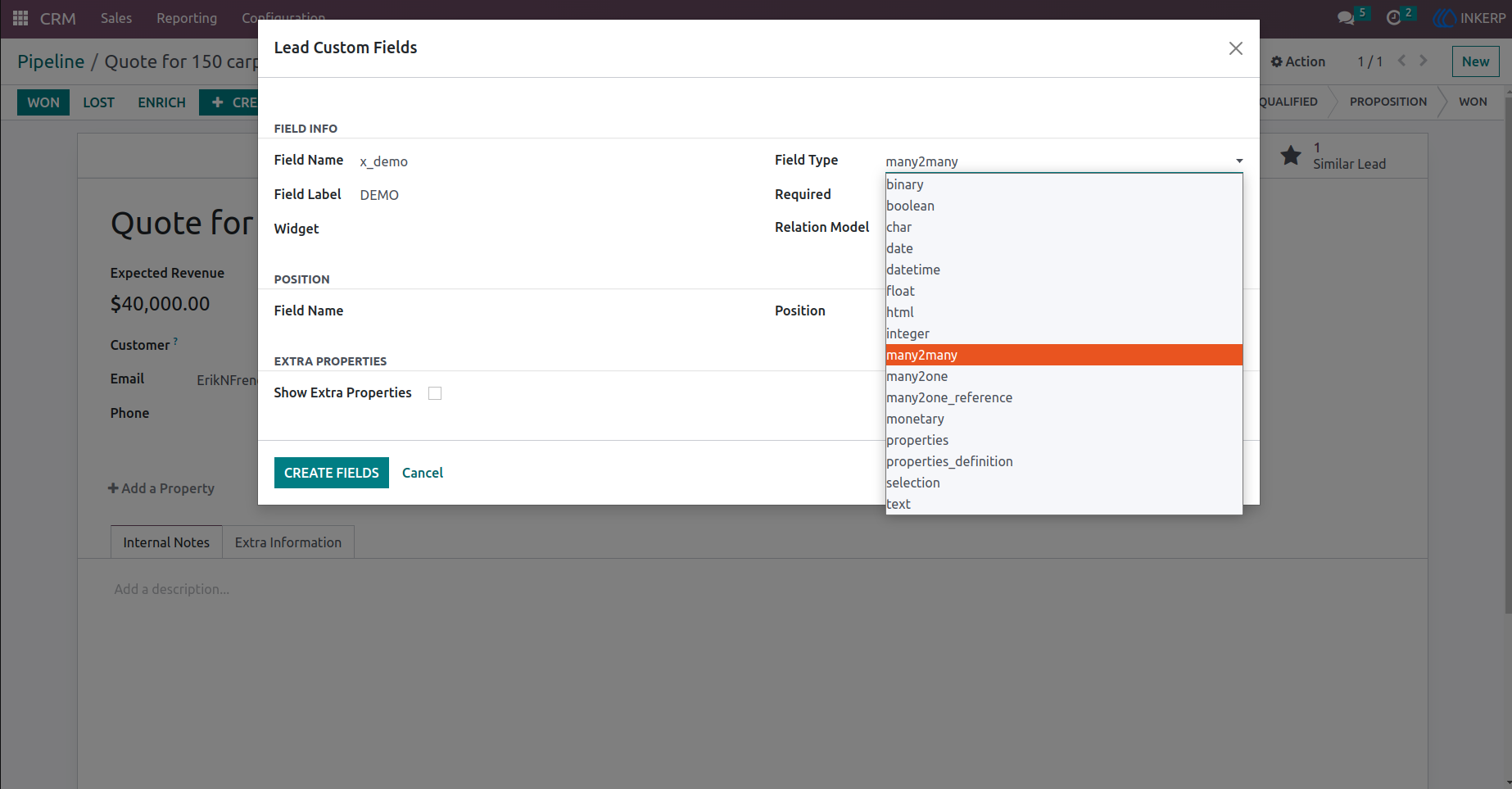The width and height of the screenshot is (1512, 789).
Task: Choose selection field type option
Action: point(1064,483)
